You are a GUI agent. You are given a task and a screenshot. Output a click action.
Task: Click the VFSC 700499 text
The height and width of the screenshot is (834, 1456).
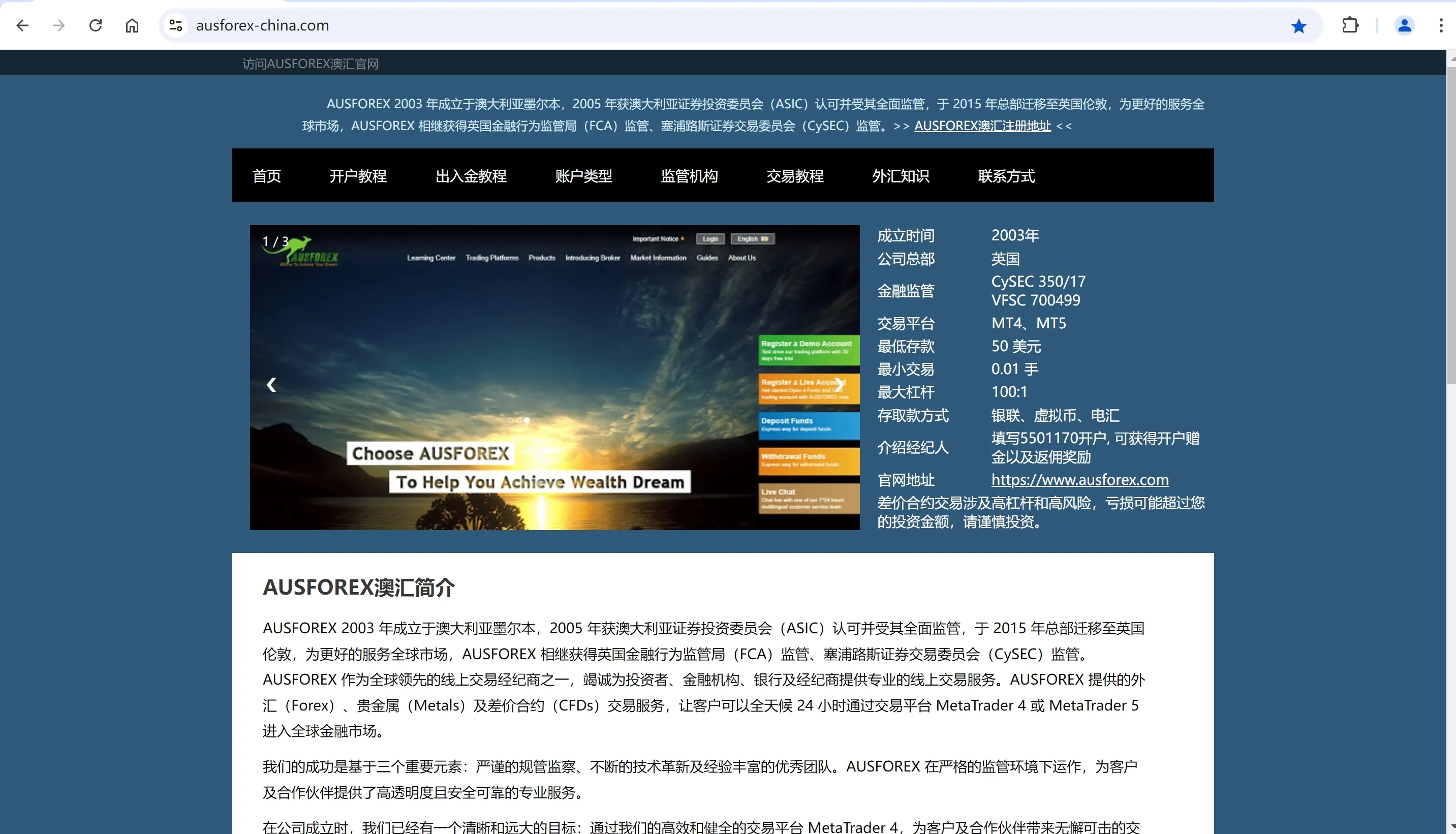click(x=1036, y=300)
